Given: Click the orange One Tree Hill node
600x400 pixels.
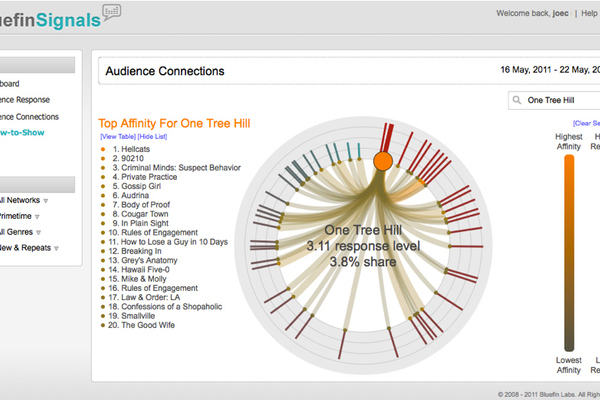Looking at the screenshot, I should pos(383,161).
